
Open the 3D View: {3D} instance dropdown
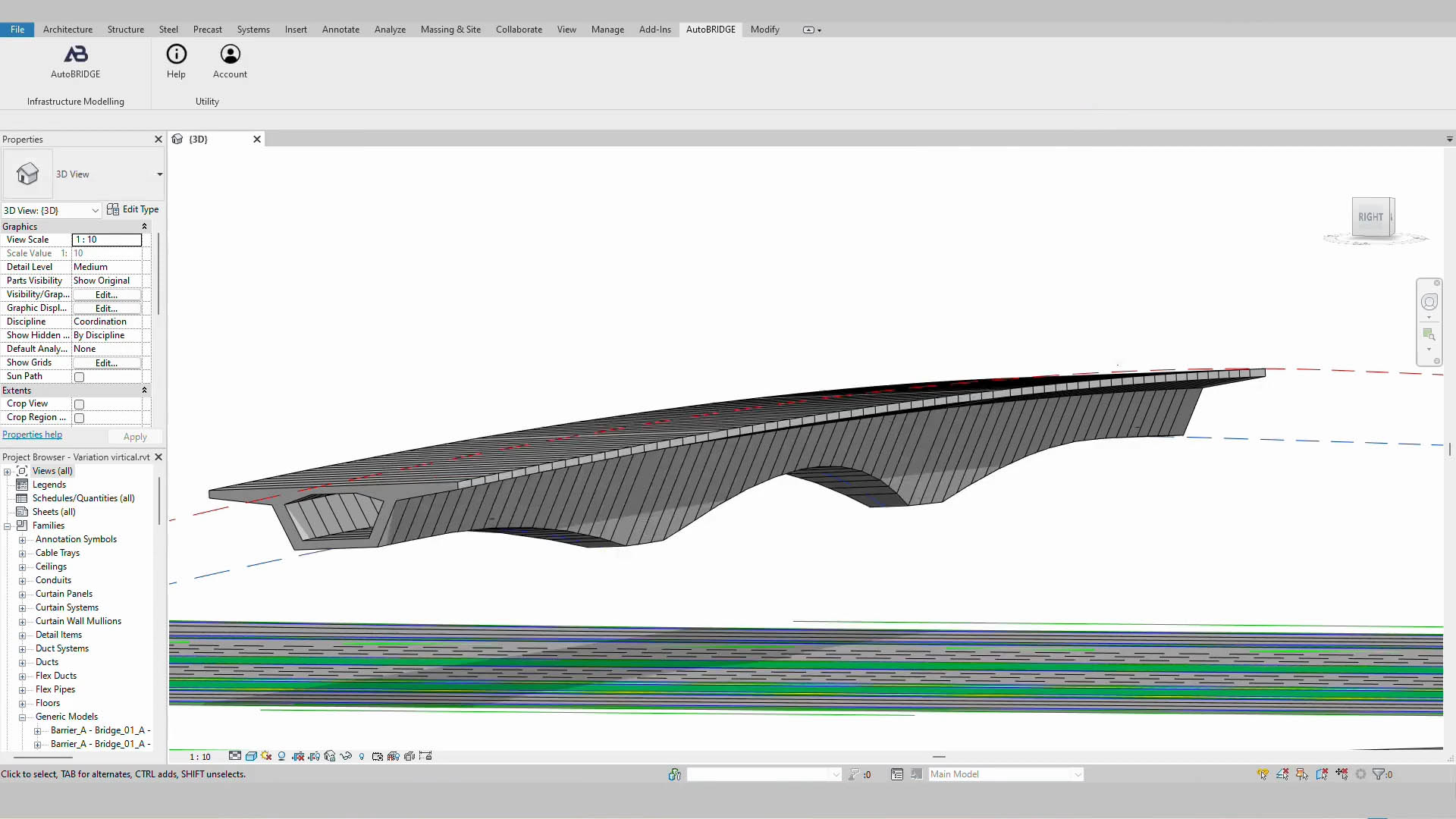[95, 211]
